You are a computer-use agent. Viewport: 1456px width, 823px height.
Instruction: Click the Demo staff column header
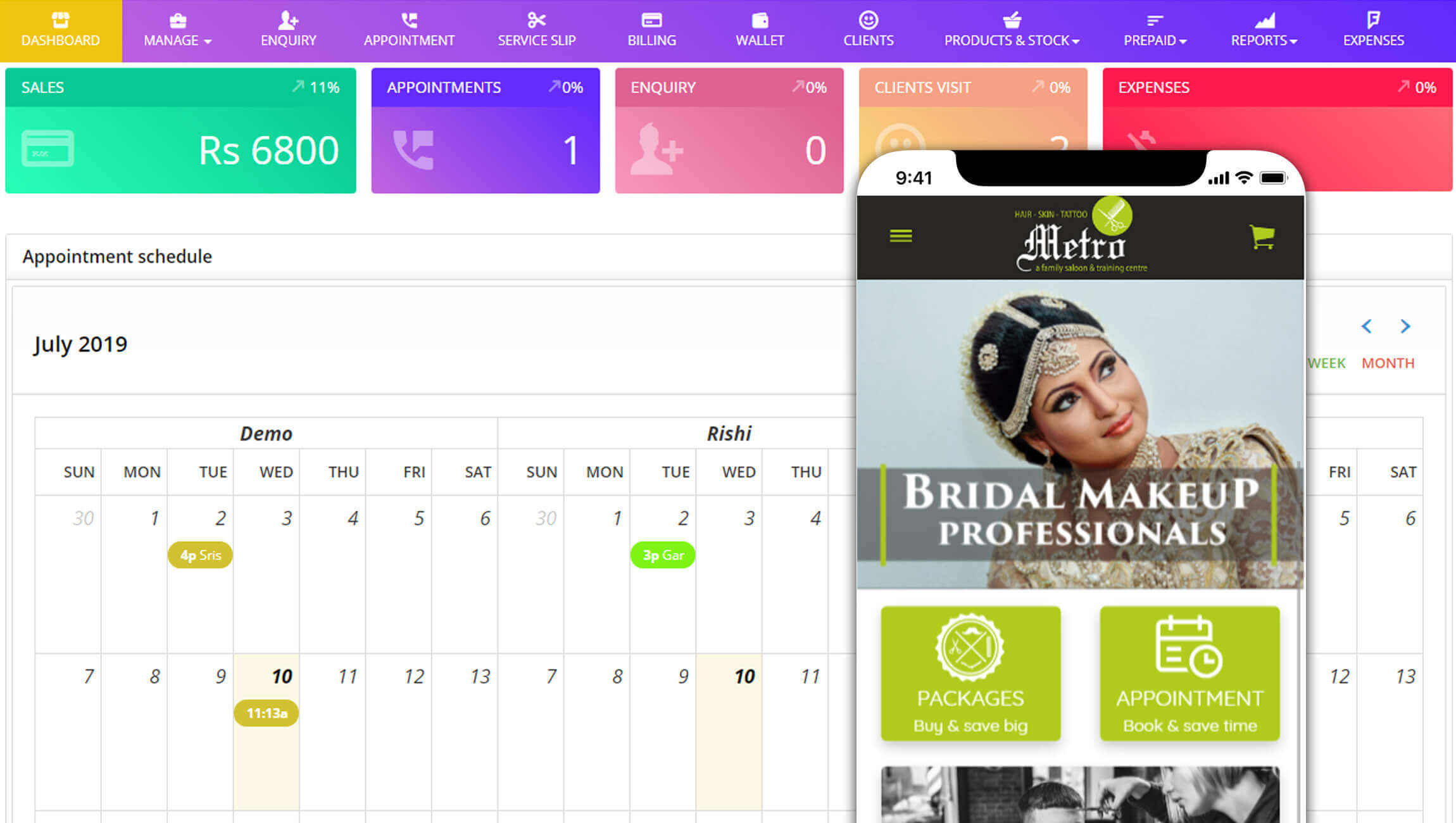[x=267, y=434]
